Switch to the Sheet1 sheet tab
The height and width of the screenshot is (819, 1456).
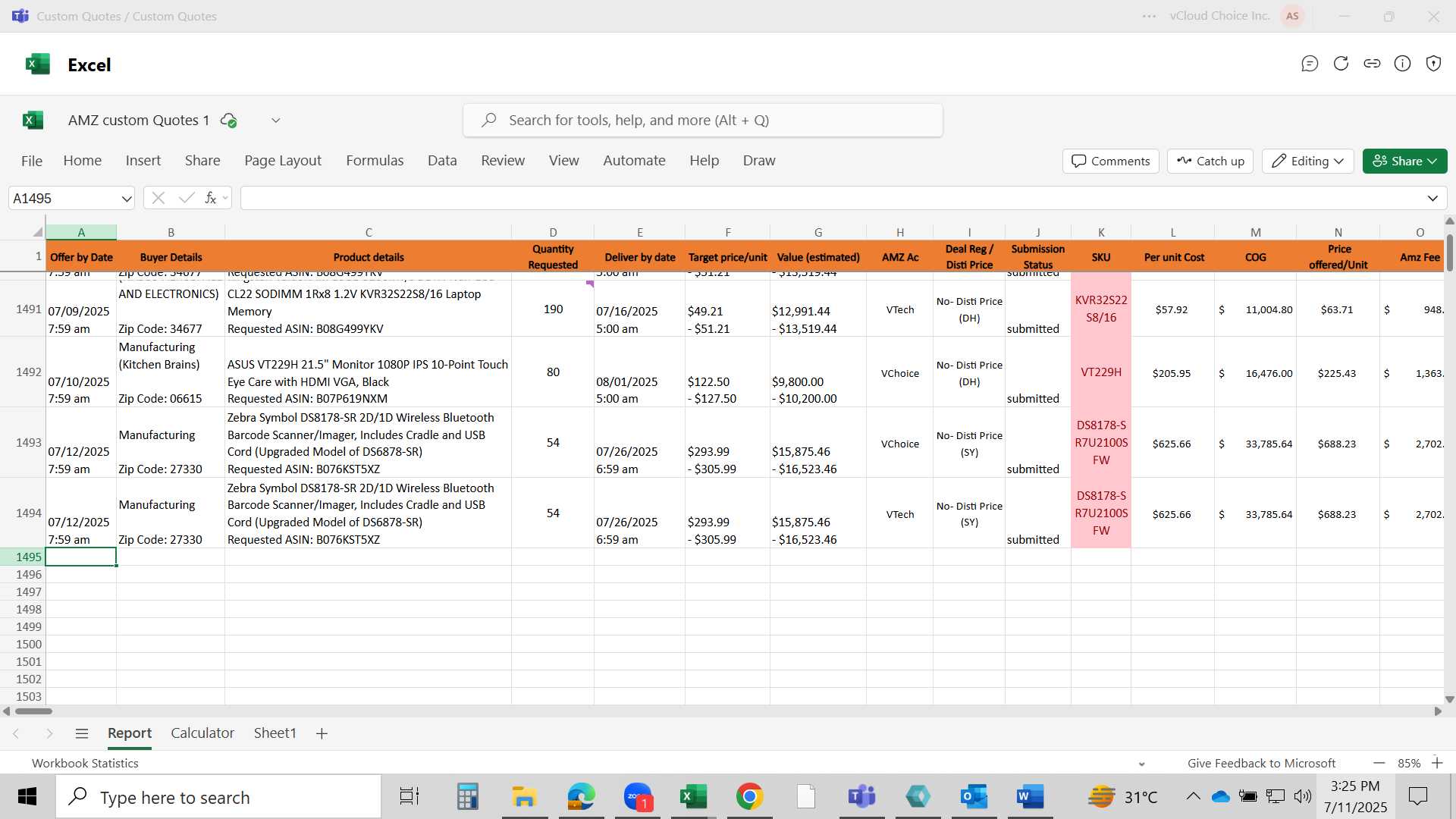(275, 733)
